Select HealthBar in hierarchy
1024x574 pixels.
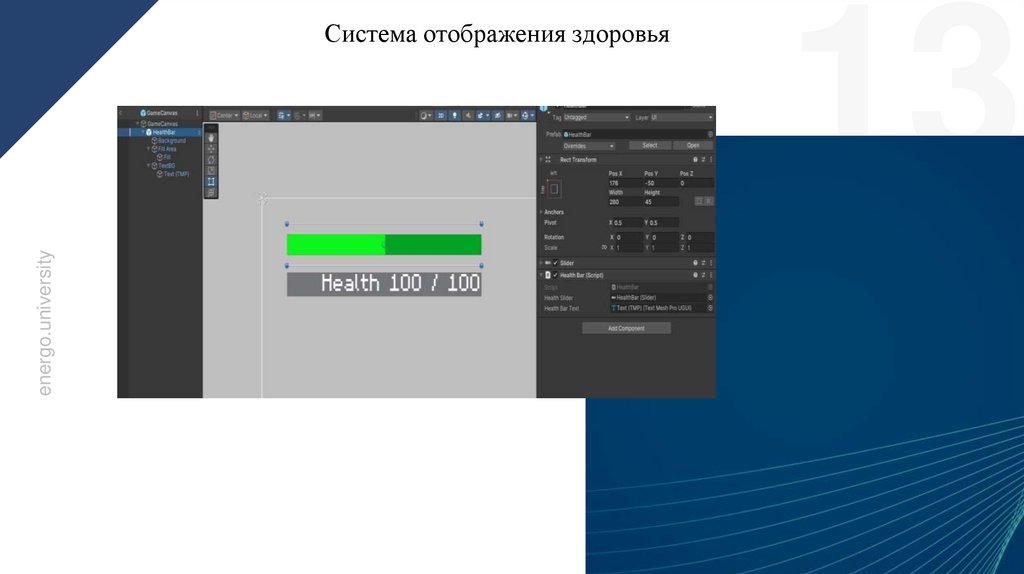[163, 132]
